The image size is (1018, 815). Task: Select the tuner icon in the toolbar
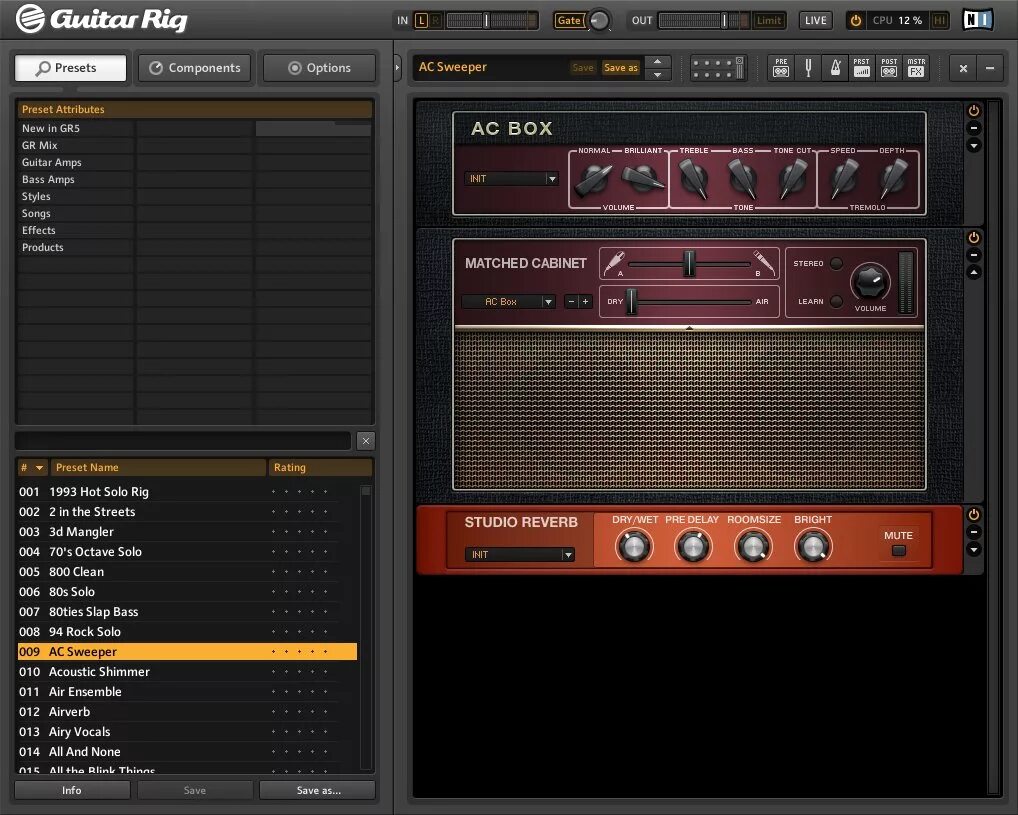[x=808, y=67]
